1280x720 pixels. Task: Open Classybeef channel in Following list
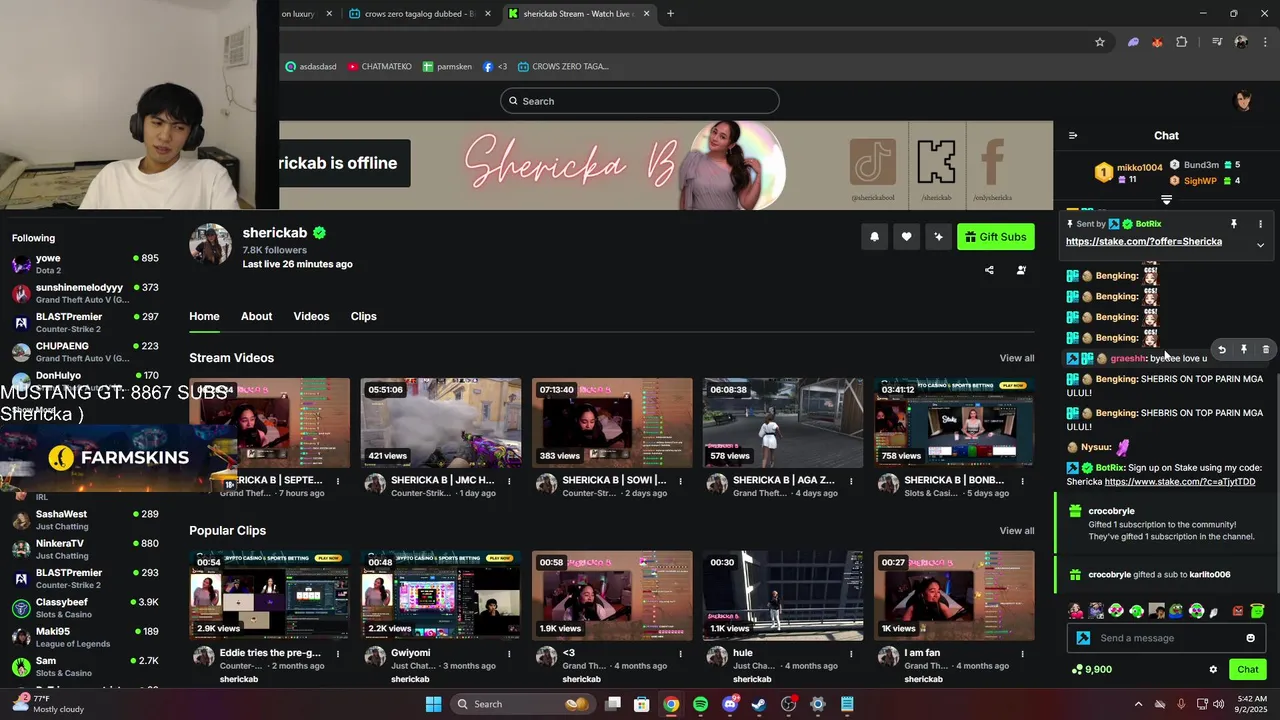[85, 608]
